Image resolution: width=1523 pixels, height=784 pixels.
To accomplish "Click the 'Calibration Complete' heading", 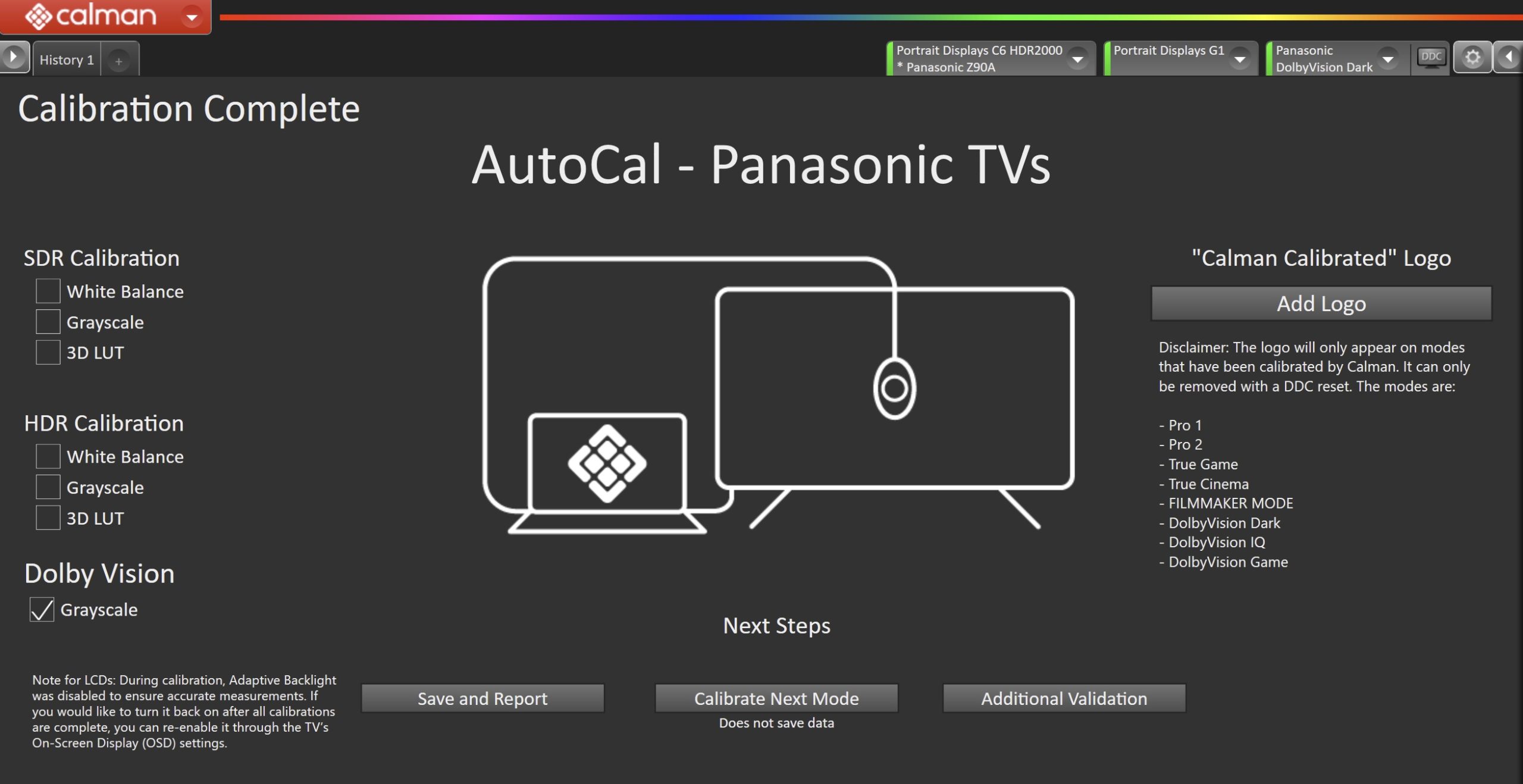I will point(189,109).
